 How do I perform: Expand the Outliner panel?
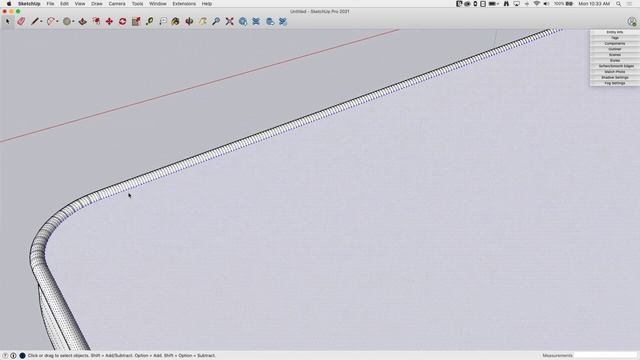(615, 49)
